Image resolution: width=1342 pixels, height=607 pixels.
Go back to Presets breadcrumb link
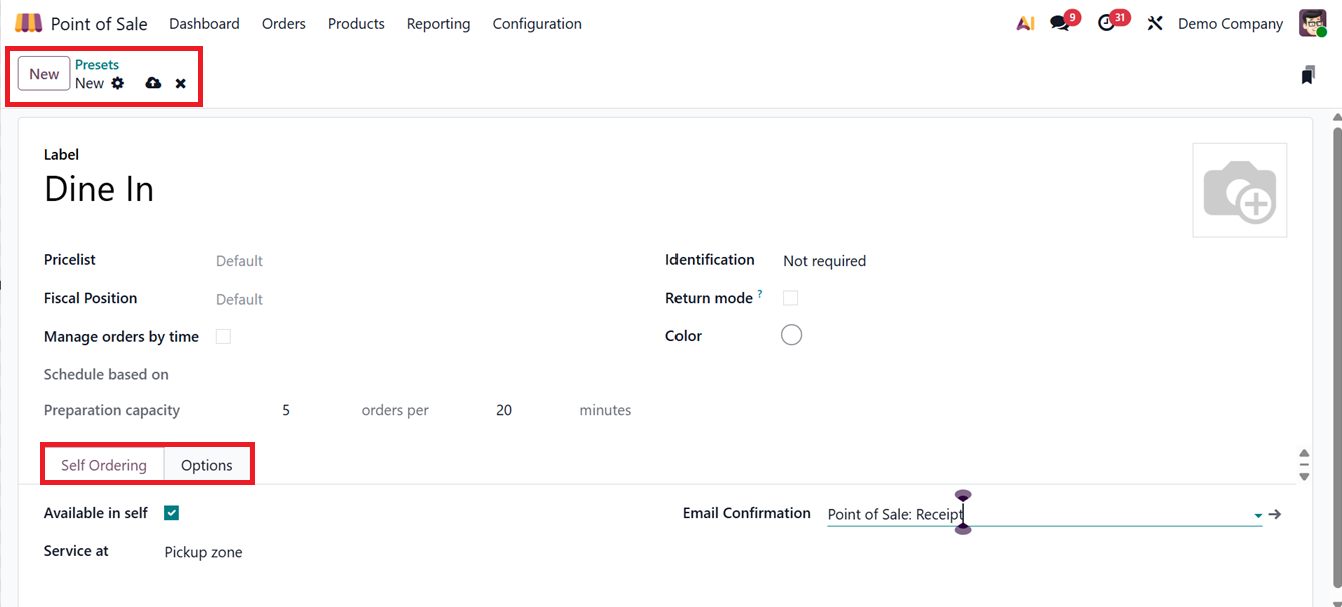(x=97, y=65)
